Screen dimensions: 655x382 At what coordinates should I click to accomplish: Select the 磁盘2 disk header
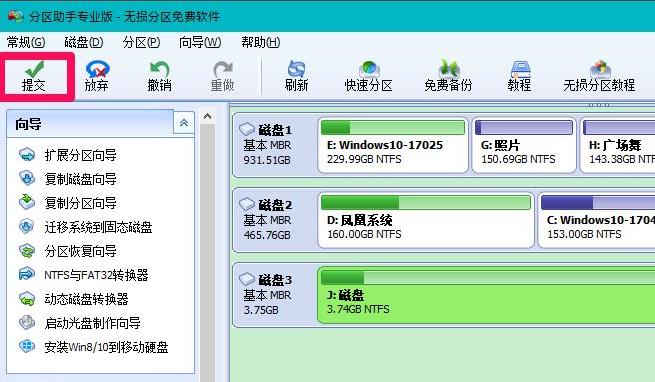point(274,220)
